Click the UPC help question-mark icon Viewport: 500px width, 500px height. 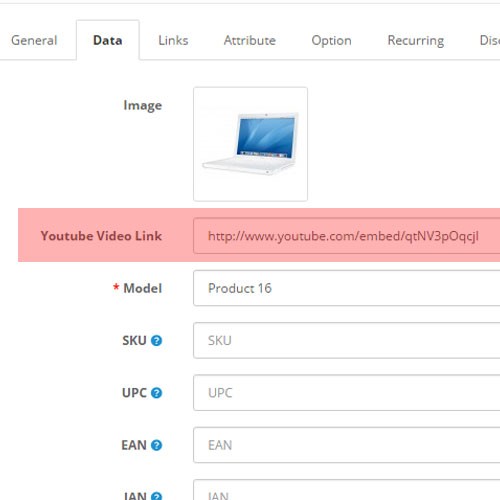pyautogui.click(x=156, y=393)
